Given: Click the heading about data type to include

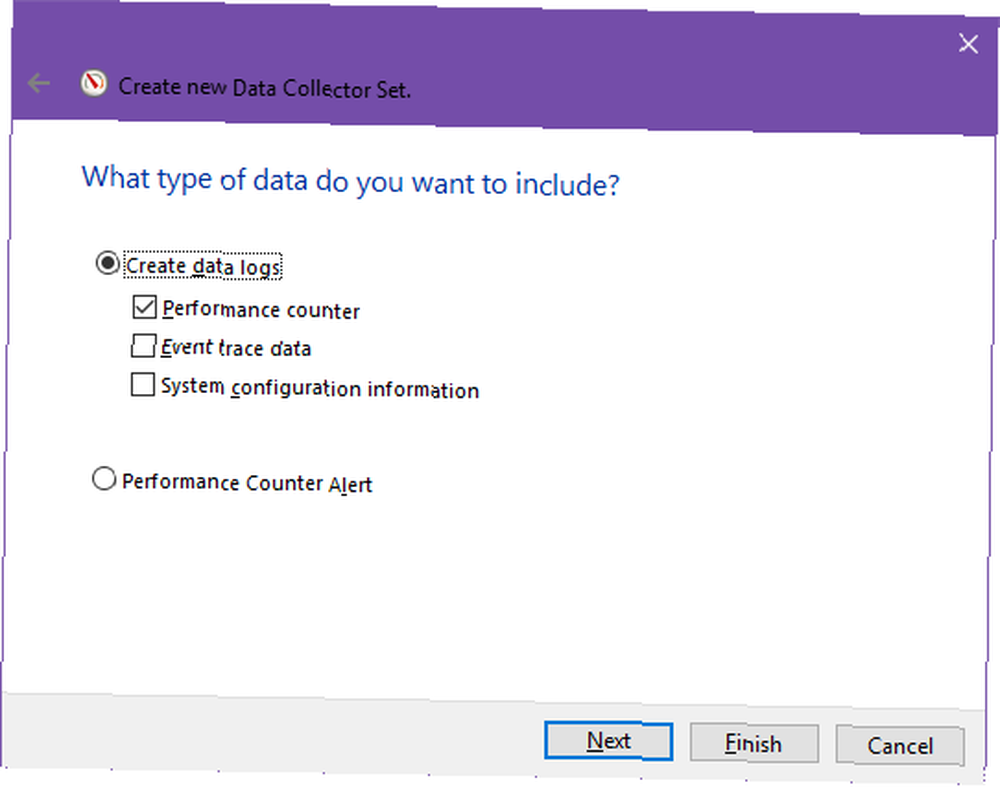Looking at the screenshot, I should coord(350,181).
